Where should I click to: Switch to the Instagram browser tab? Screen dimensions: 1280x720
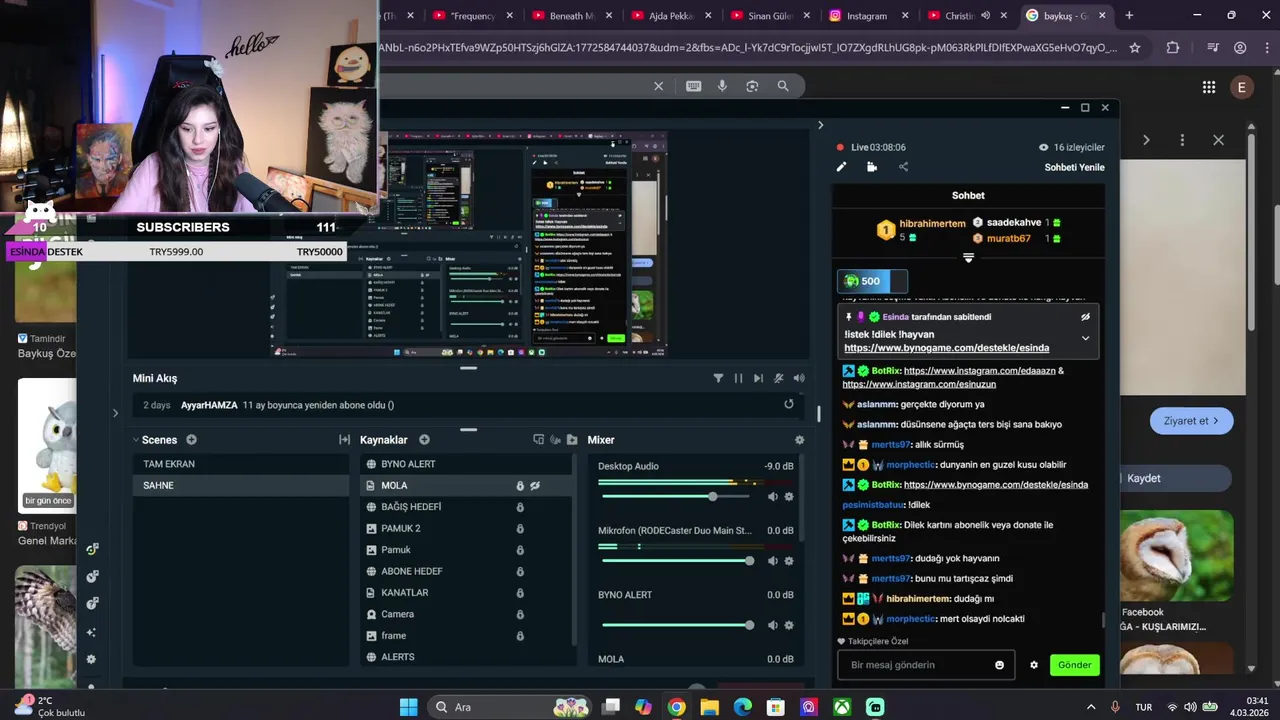point(867,16)
